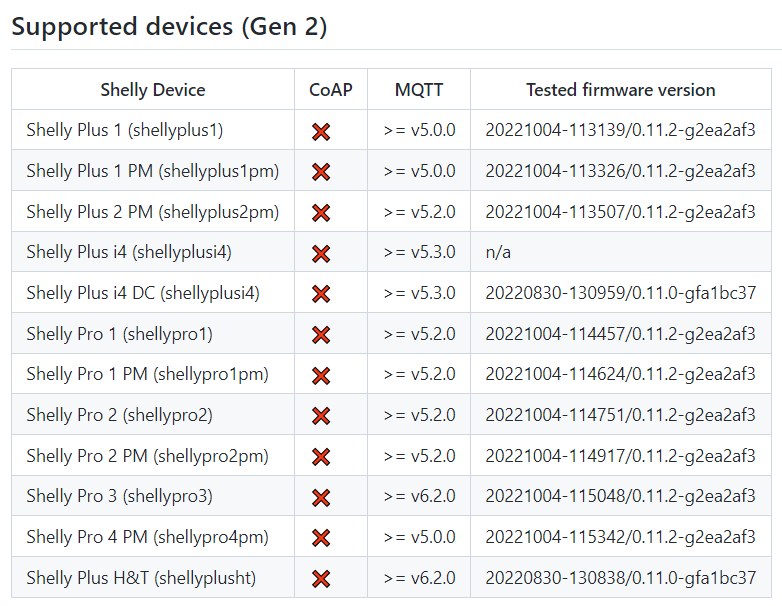The image size is (782, 606).
Task: Click the MQTT column header
Action: (419, 90)
